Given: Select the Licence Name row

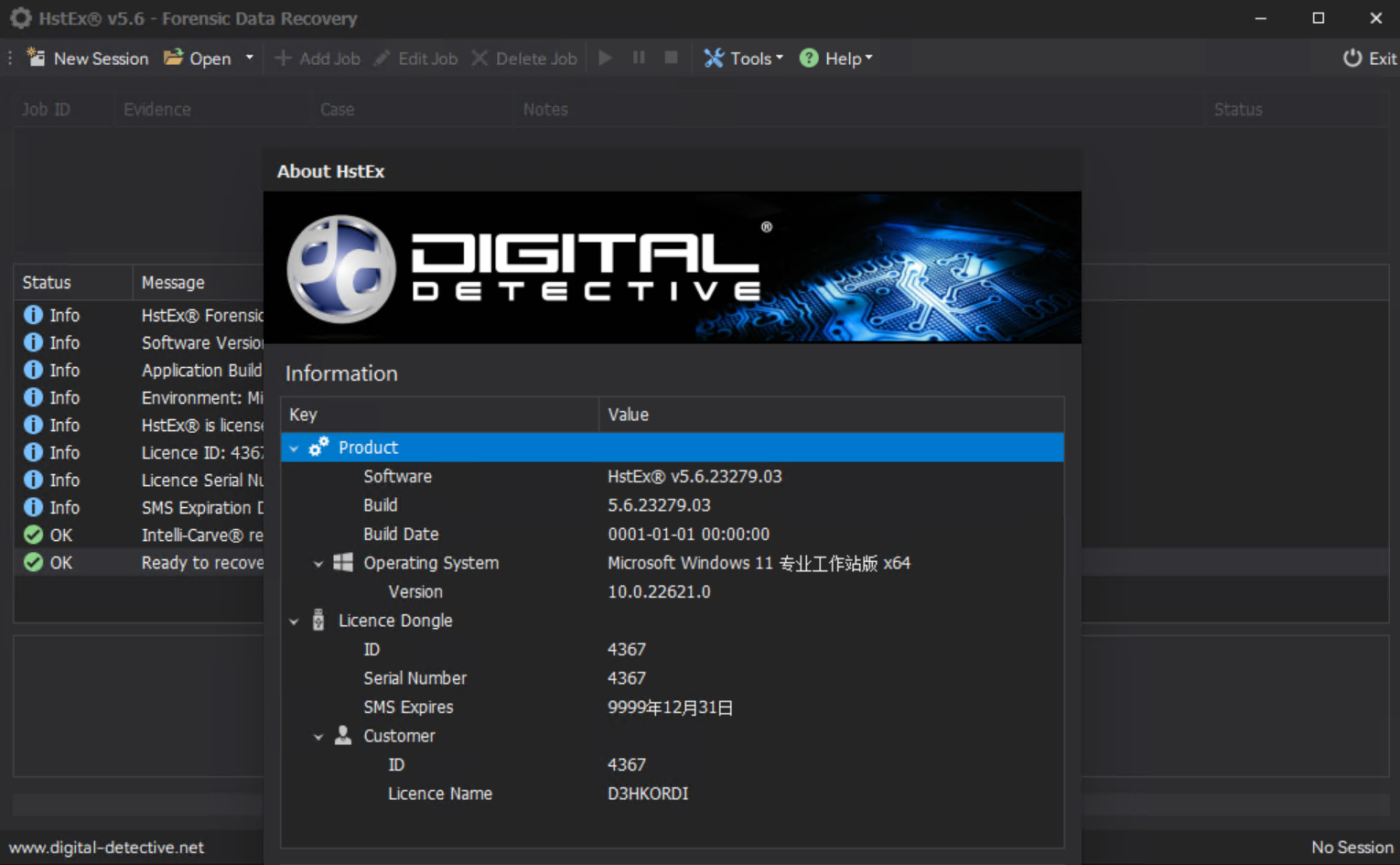Looking at the screenshot, I should 673,794.
